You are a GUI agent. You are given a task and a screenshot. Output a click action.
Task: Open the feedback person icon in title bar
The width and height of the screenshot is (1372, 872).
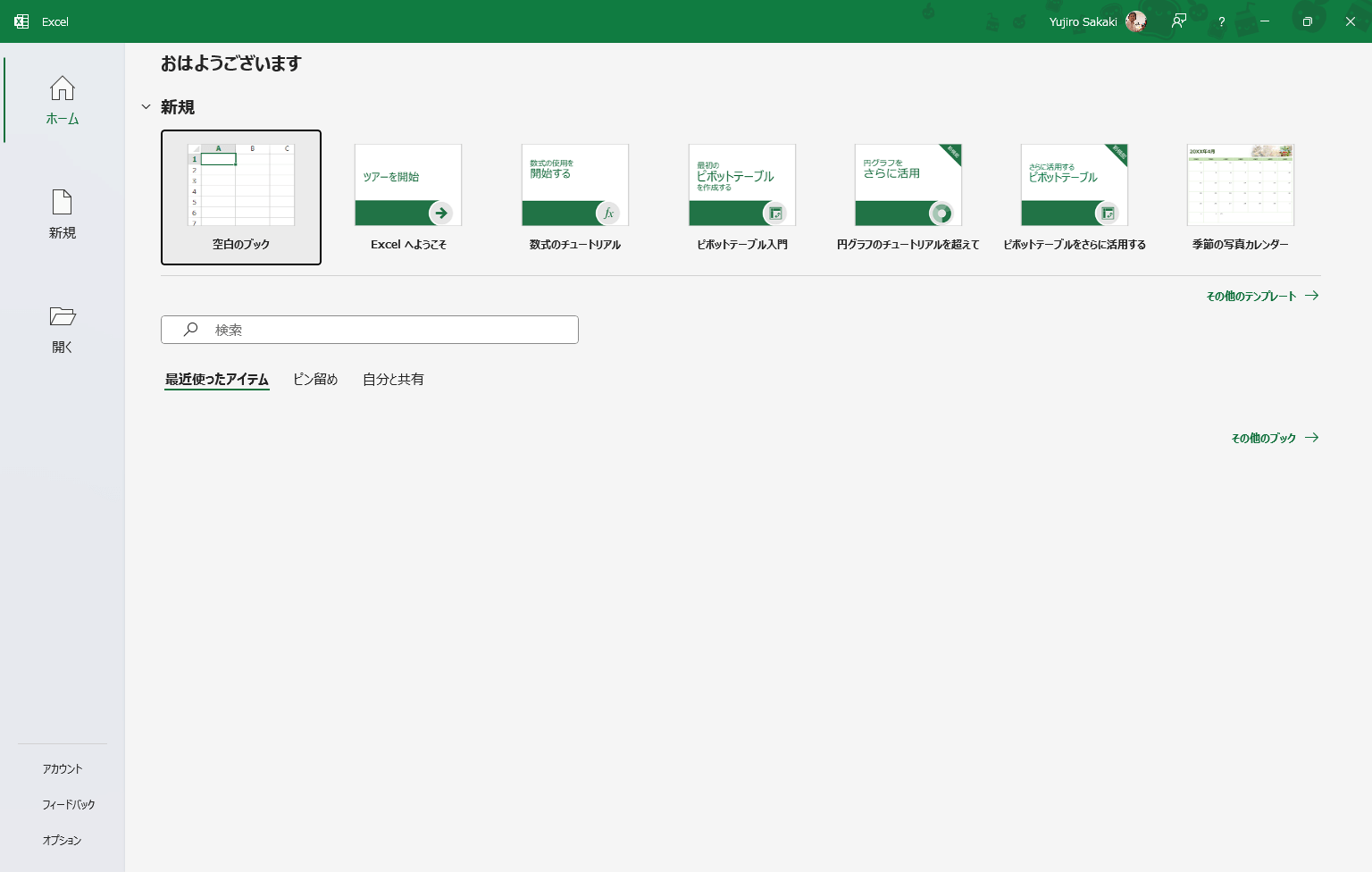[1179, 21]
